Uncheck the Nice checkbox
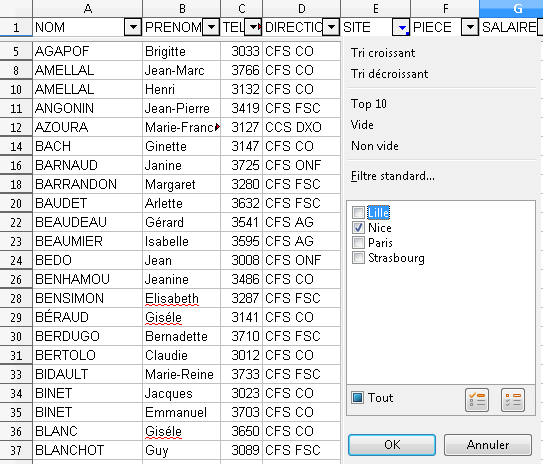This screenshot has height=464, width=543. point(358,227)
